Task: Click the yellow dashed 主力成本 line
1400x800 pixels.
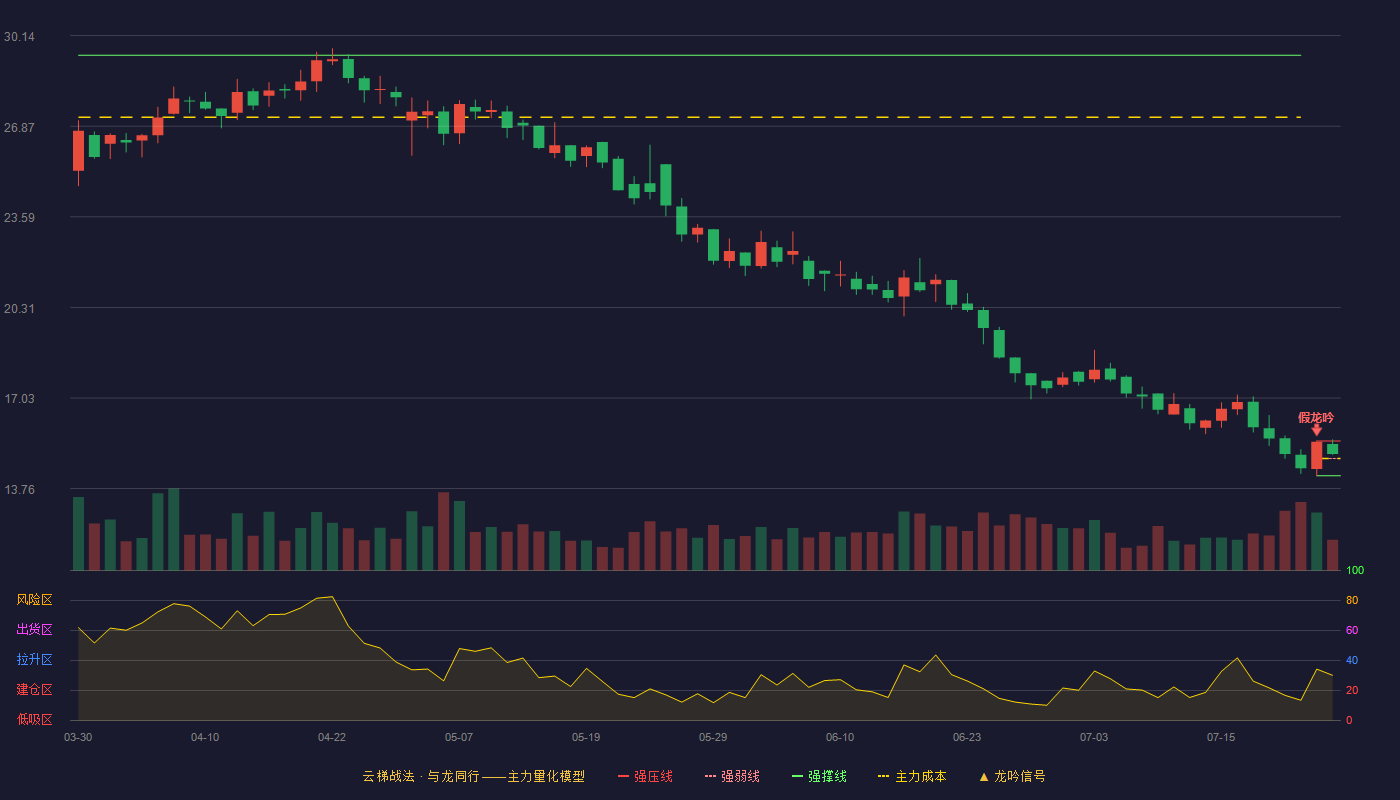Action: point(689,117)
